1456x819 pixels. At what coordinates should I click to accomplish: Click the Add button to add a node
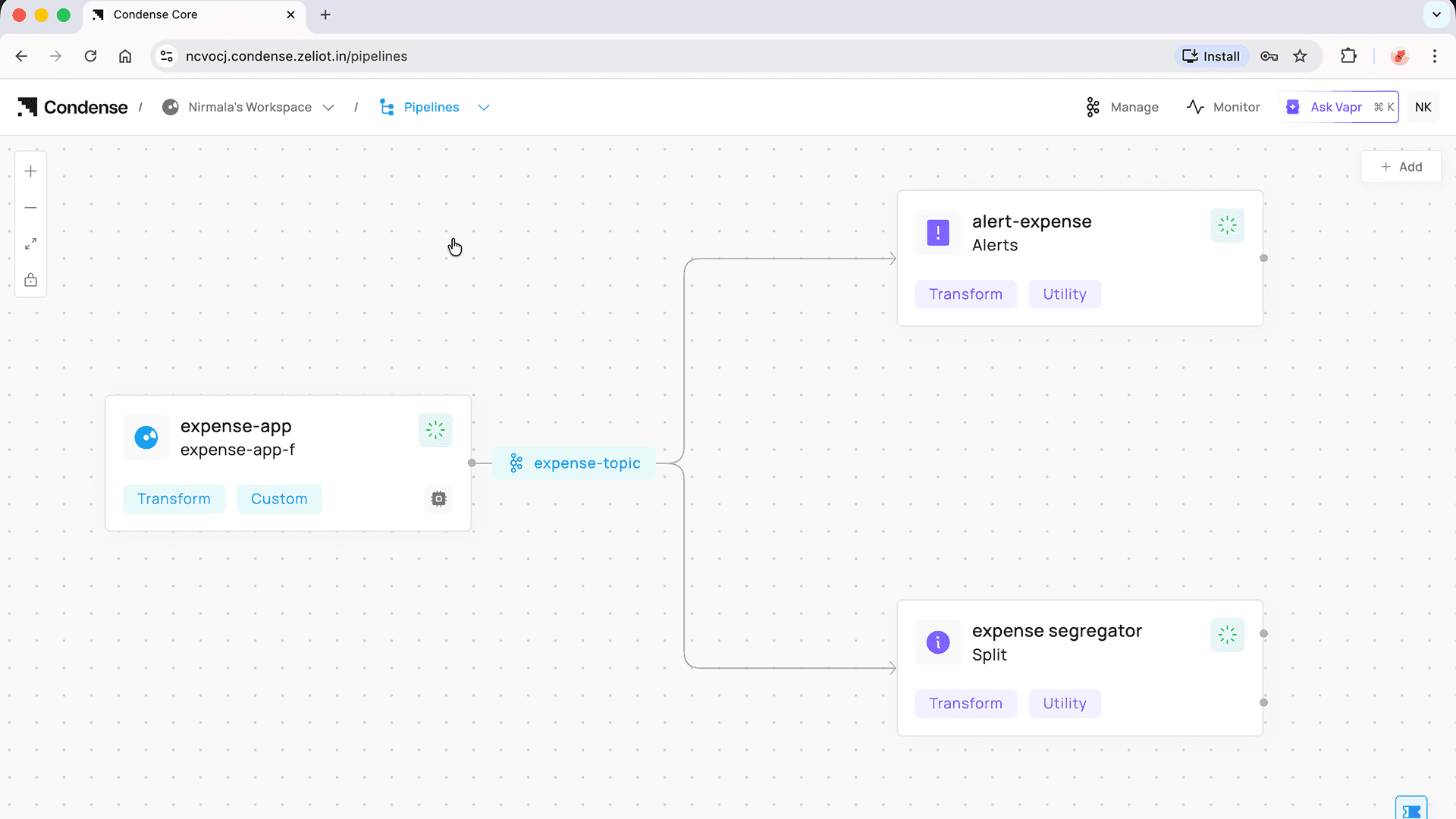tap(1401, 167)
